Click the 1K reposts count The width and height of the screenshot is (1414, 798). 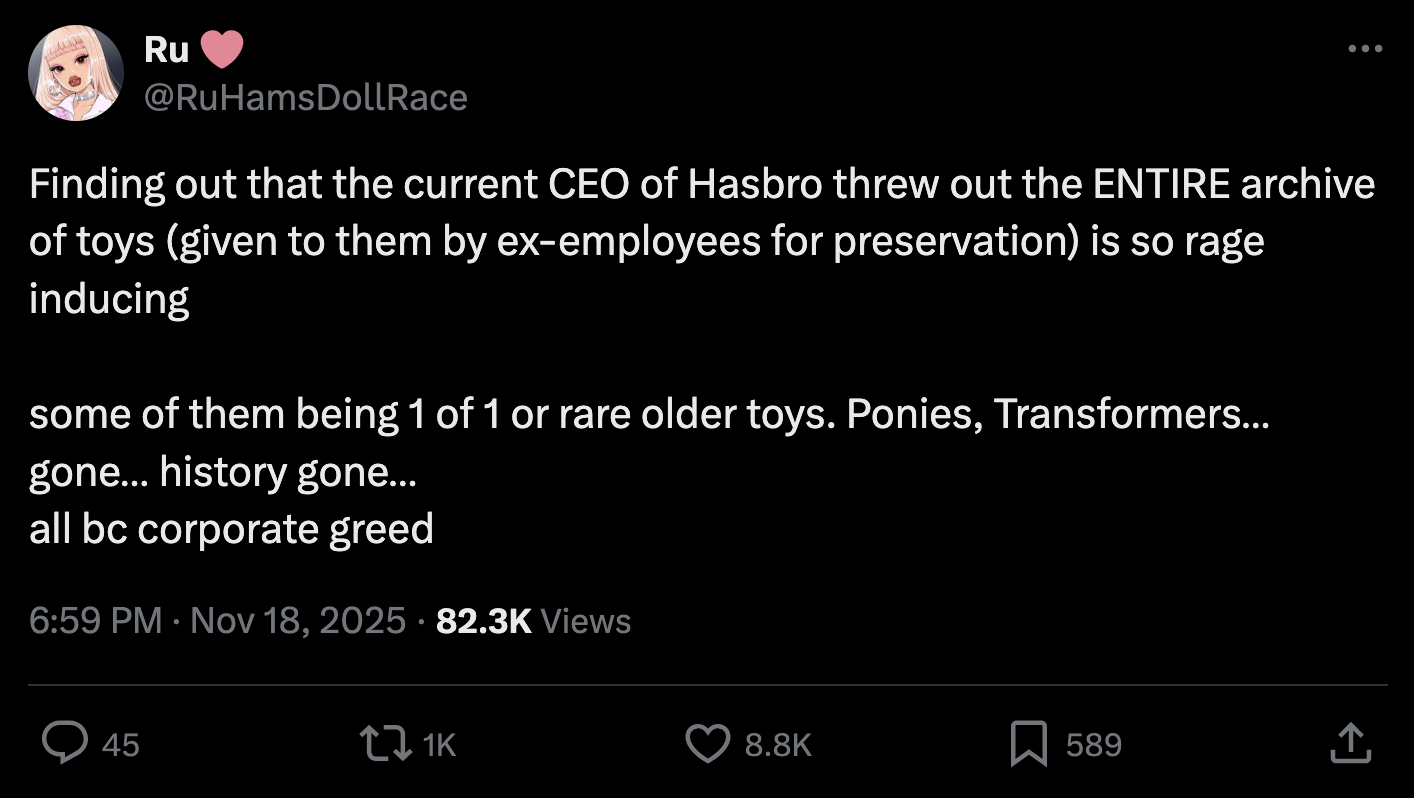(438, 745)
